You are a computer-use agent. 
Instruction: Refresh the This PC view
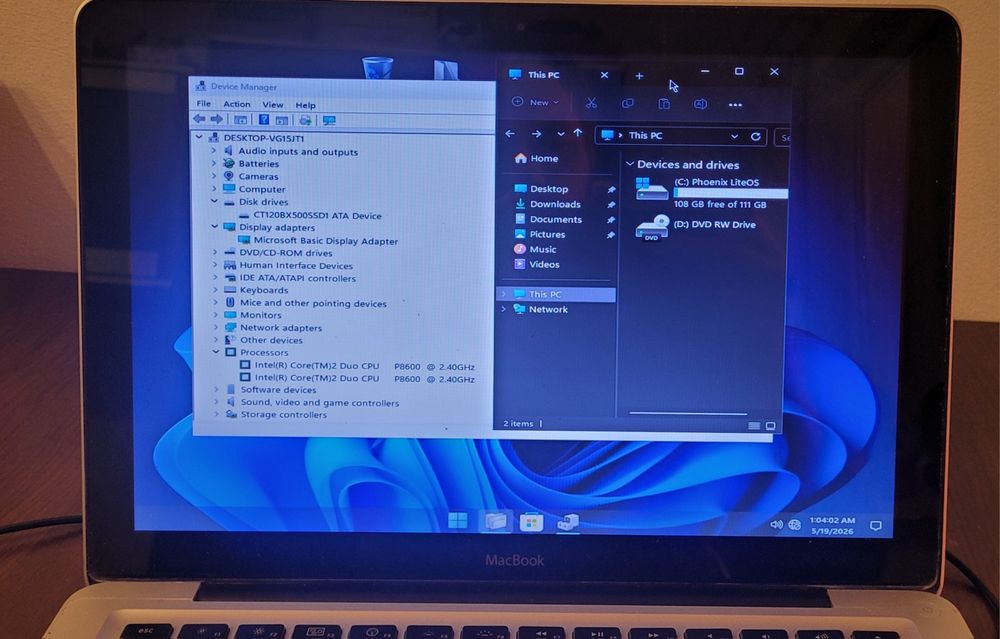[x=756, y=136]
